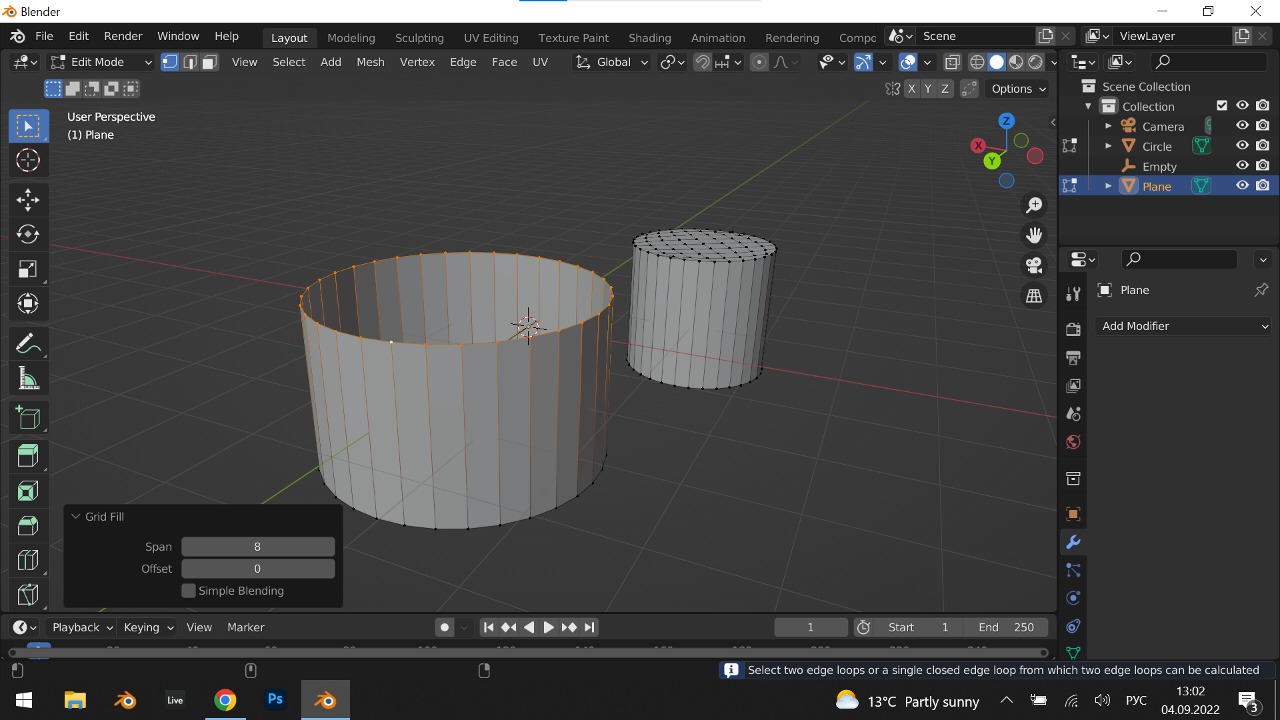
Task: Play the animation forward
Action: pos(549,627)
